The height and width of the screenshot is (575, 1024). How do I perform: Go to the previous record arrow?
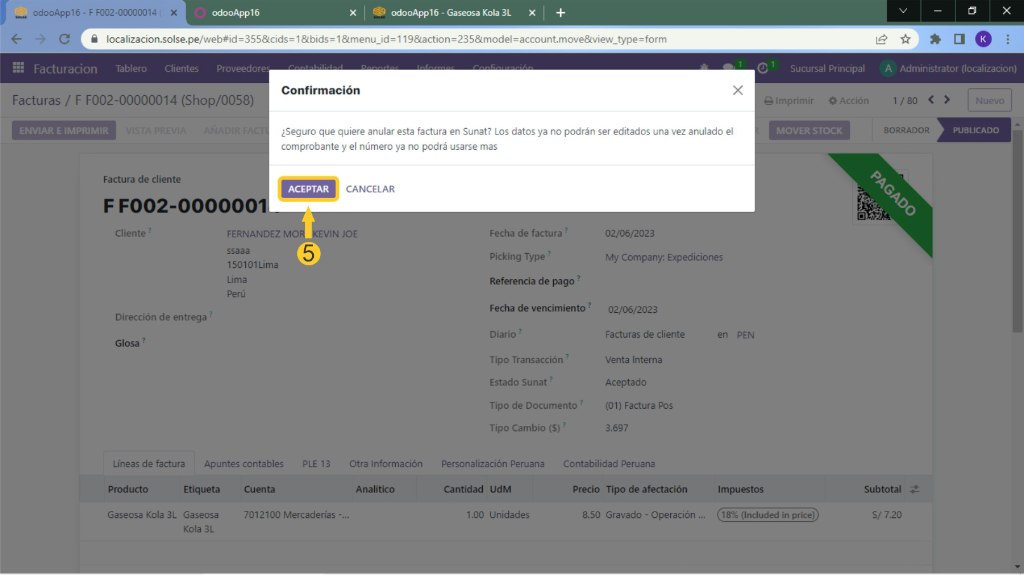[931, 100]
